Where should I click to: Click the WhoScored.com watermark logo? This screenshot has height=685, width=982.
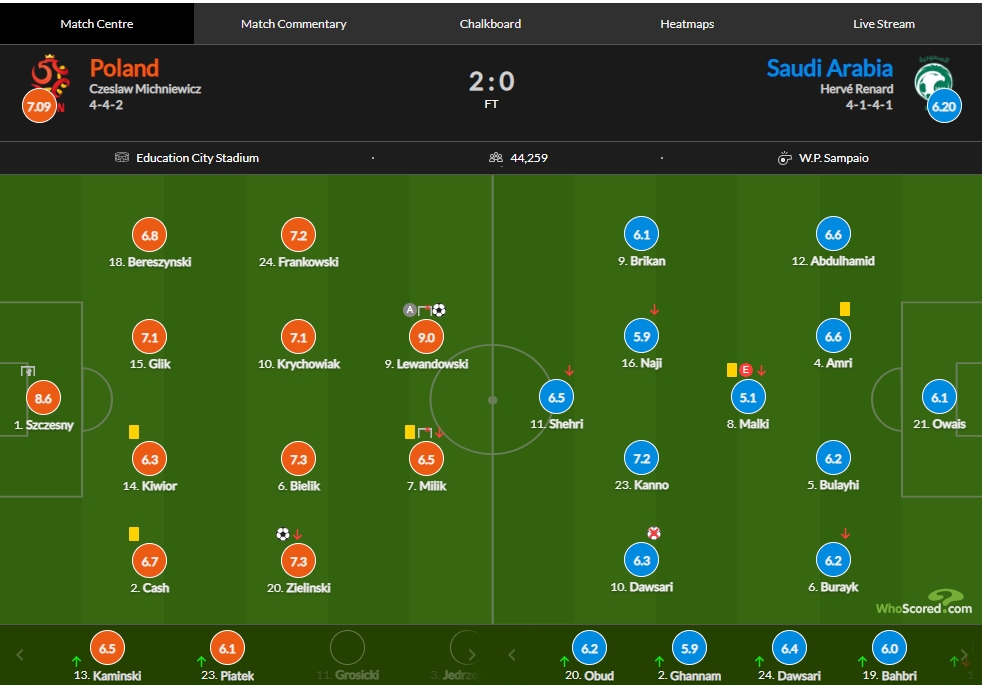coord(924,602)
